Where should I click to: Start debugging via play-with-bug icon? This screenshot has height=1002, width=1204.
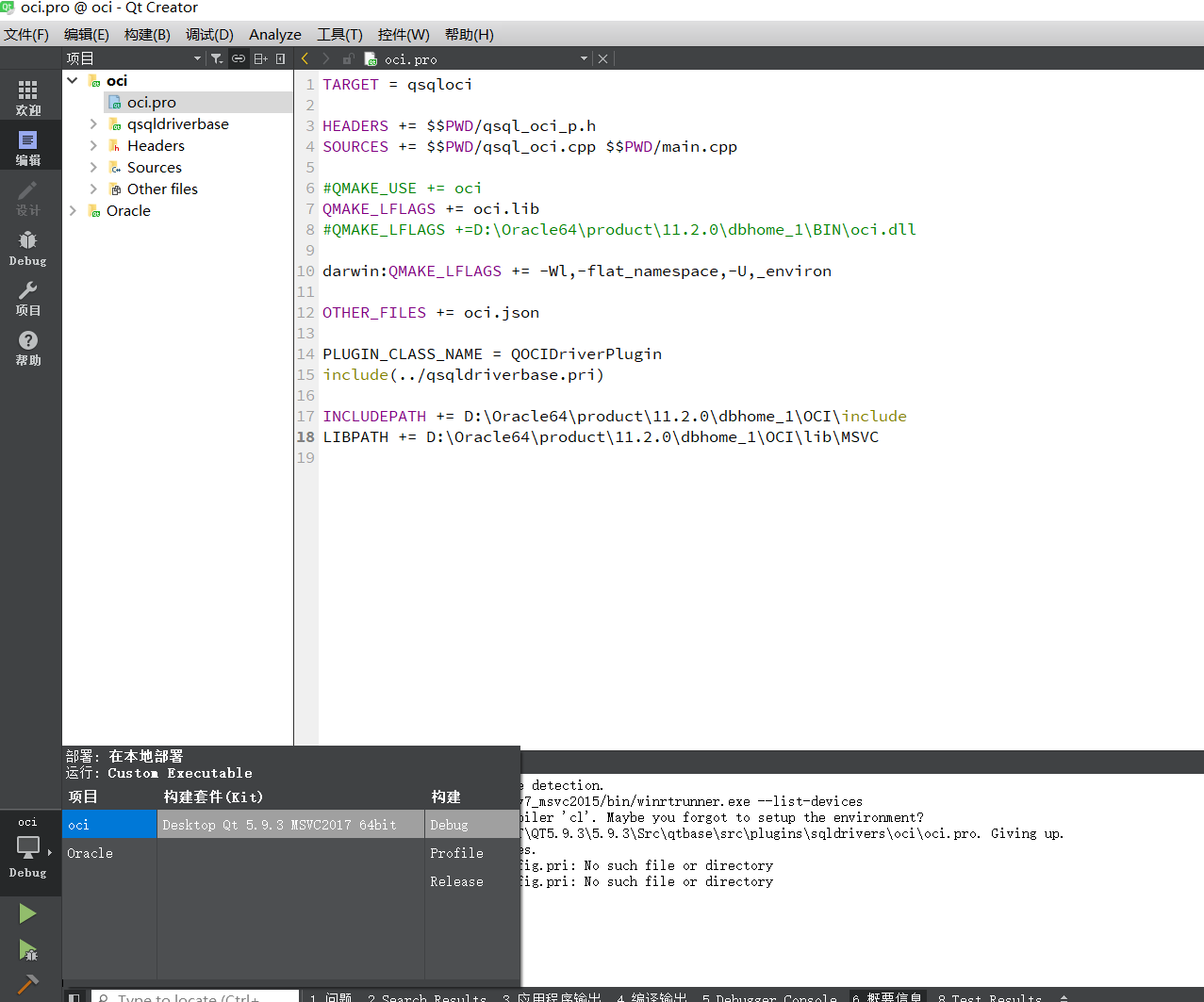pos(29,952)
